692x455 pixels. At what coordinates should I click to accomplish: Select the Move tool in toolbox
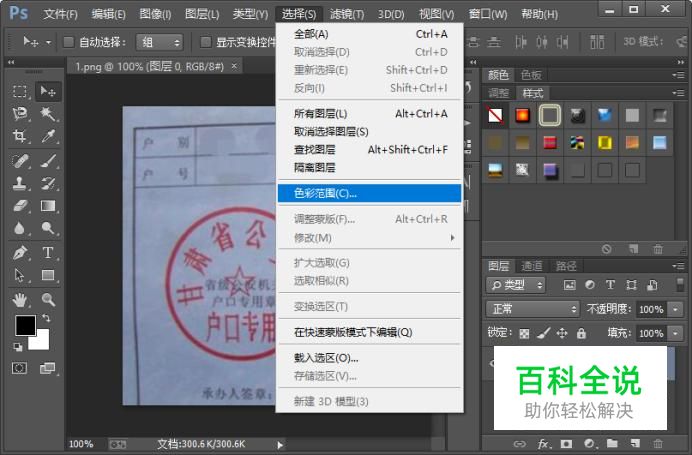[x=48, y=91]
